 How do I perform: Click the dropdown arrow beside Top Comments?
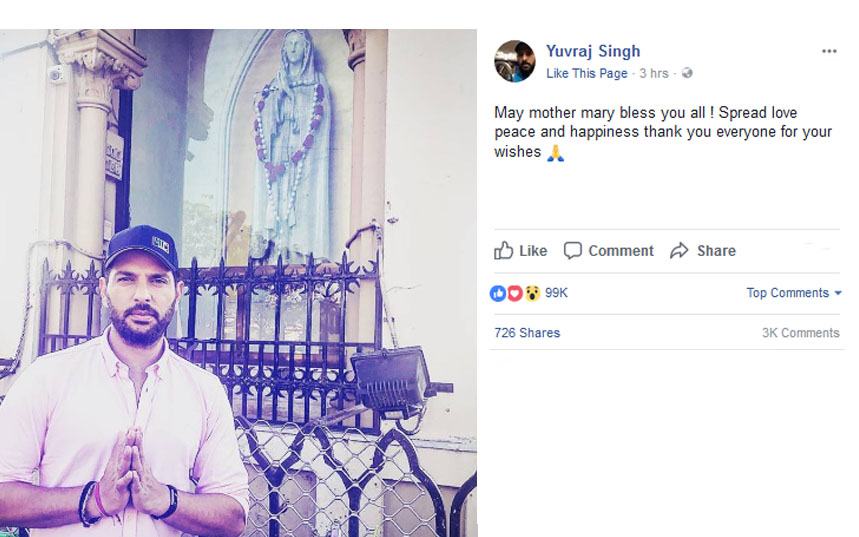[x=838, y=293]
